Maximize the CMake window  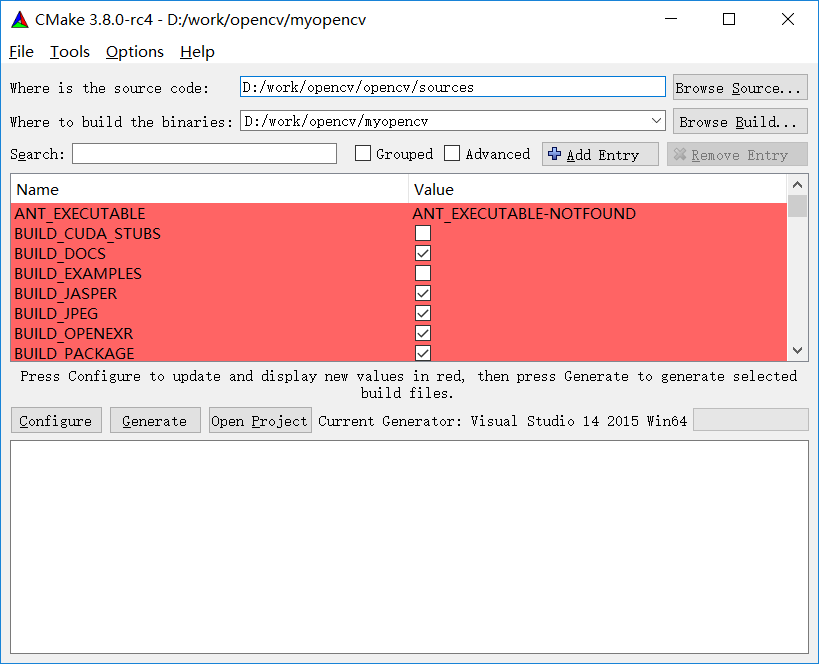[729, 19]
